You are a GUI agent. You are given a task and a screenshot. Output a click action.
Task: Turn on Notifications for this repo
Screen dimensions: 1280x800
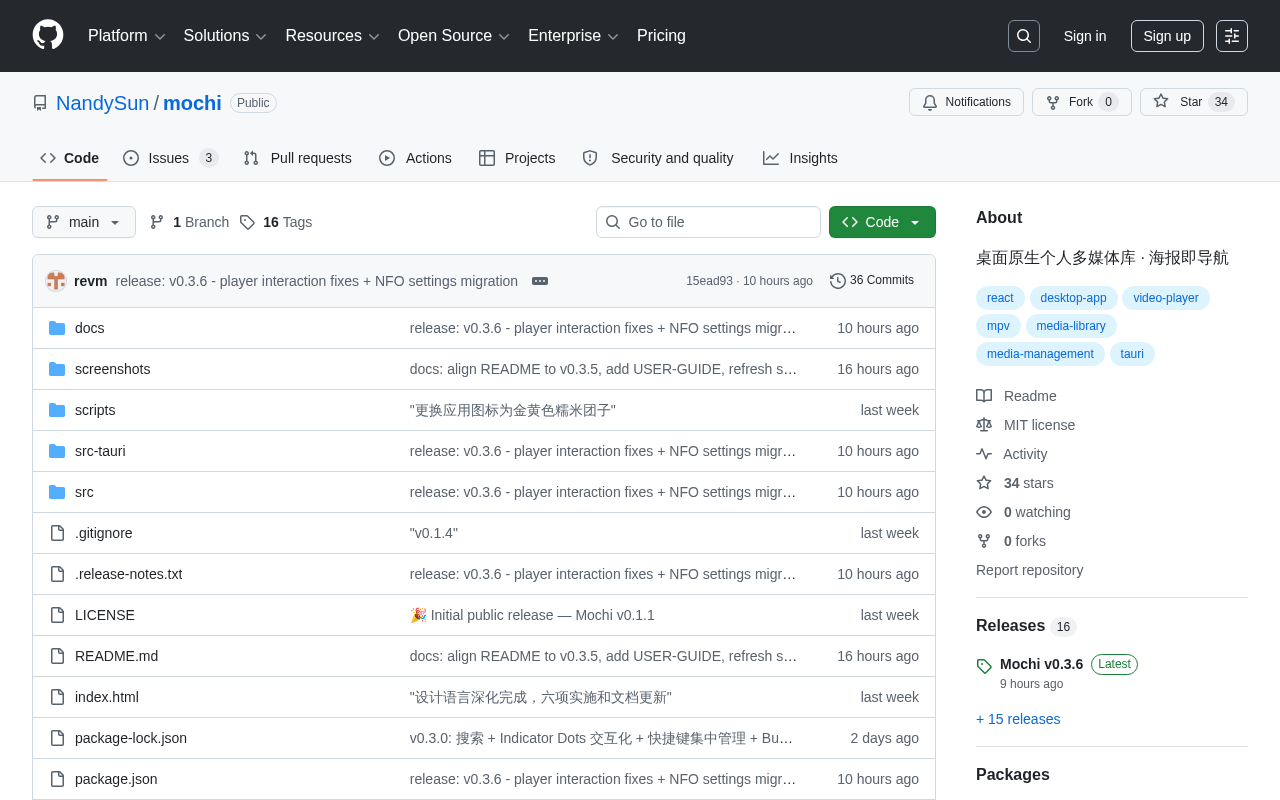click(966, 102)
